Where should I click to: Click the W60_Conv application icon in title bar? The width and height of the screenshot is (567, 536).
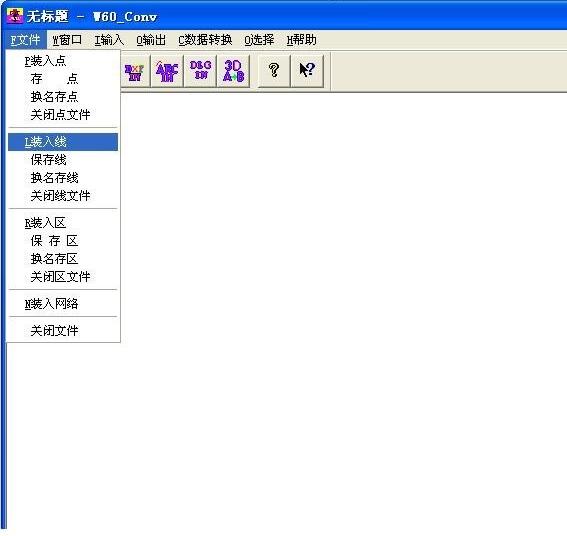pos(15,16)
